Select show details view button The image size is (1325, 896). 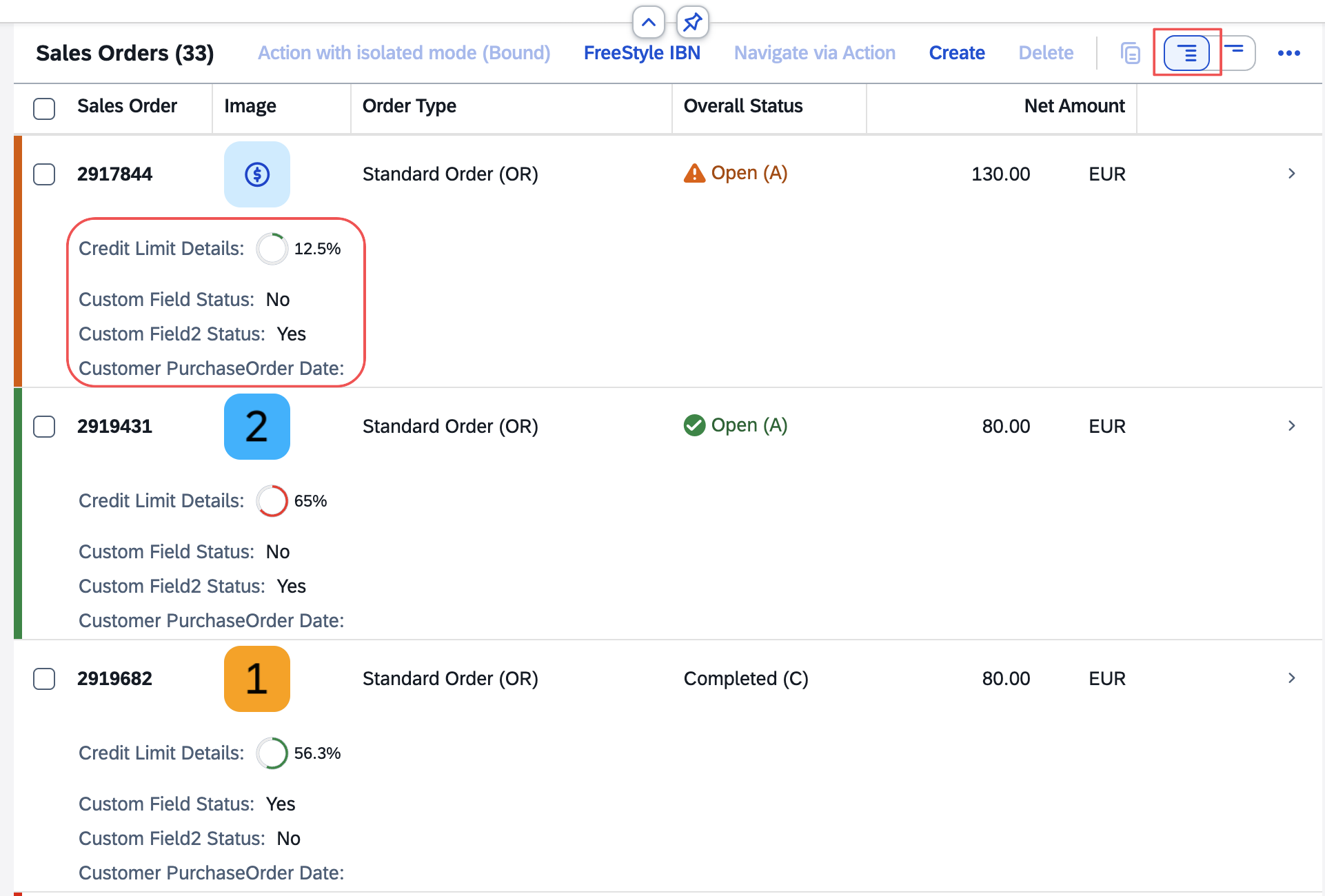[1186, 53]
